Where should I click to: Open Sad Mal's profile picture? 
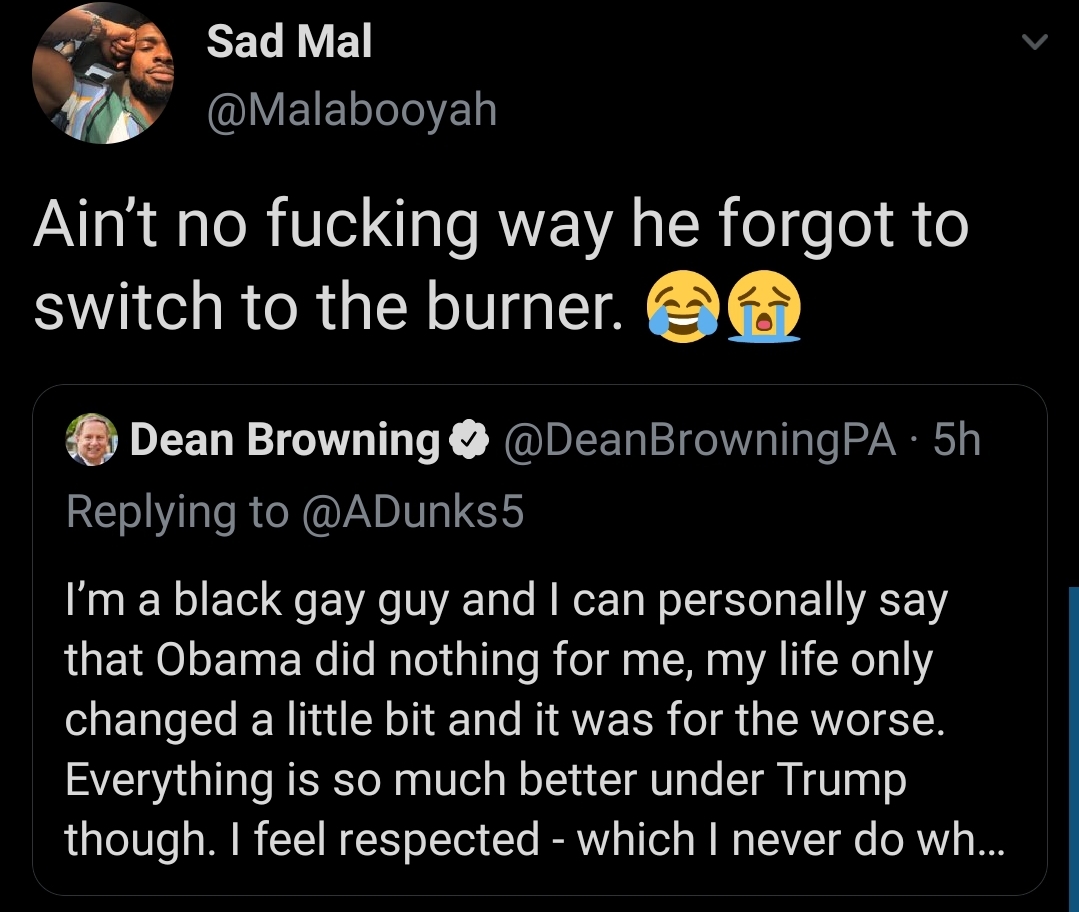(102, 74)
